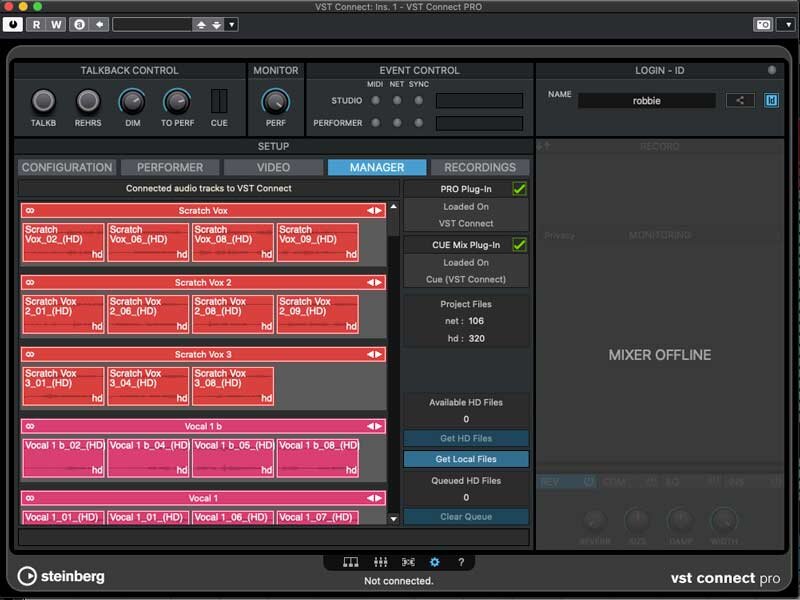Toggle the CUE Mix Plug-In checkbox
This screenshot has width=800, height=600.
(519, 245)
